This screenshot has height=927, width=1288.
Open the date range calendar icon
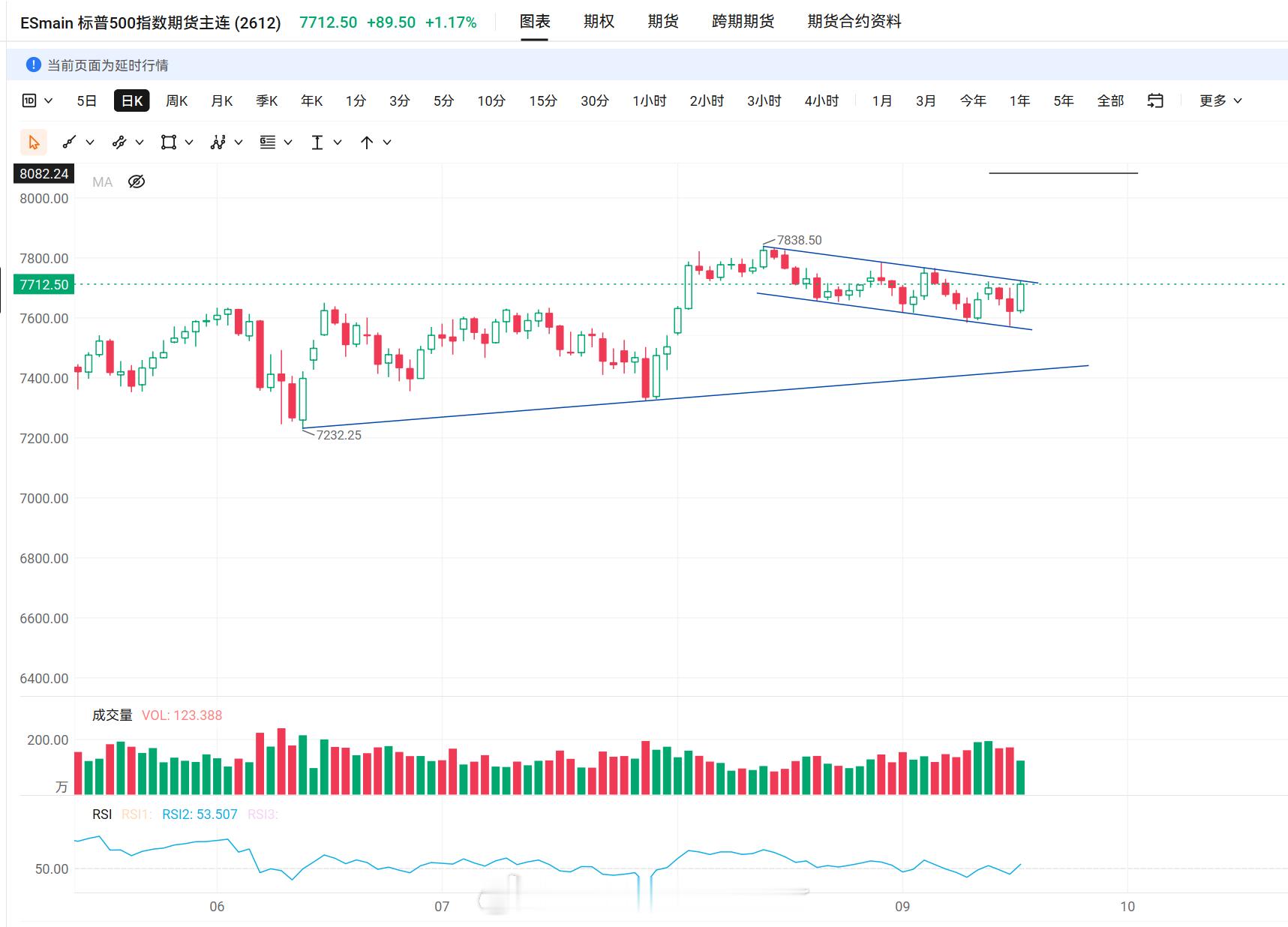pyautogui.click(x=1155, y=100)
